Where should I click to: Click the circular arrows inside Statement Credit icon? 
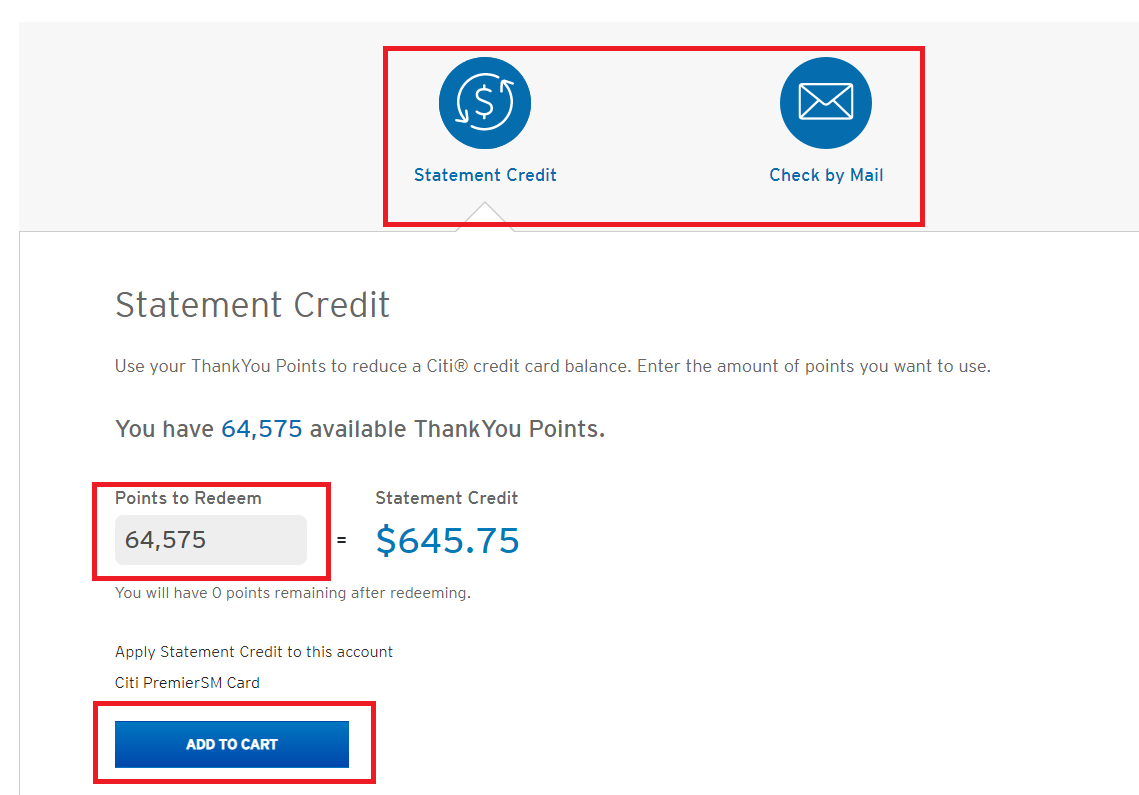click(x=485, y=102)
